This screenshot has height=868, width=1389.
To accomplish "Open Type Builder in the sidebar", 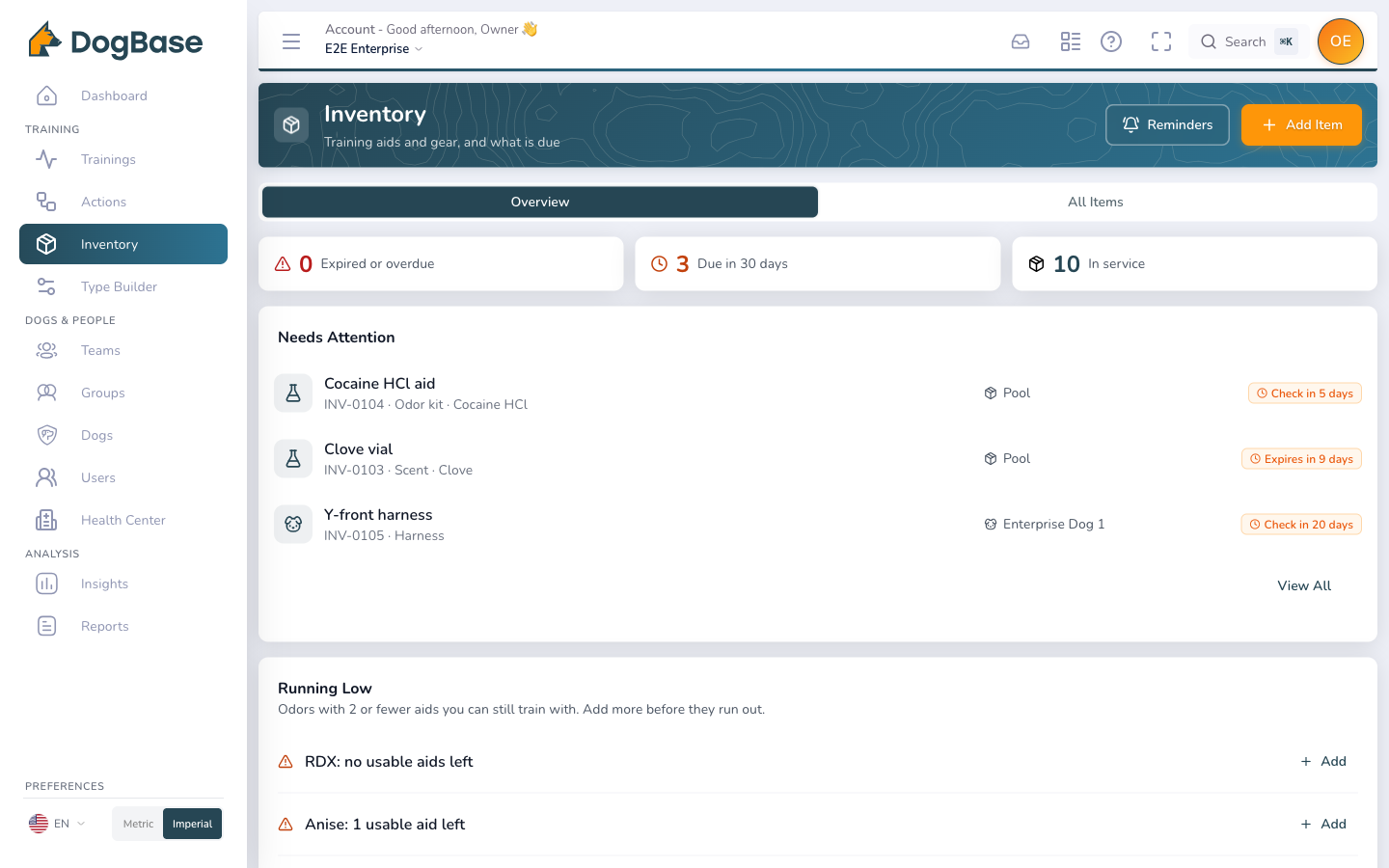I will (x=123, y=286).
